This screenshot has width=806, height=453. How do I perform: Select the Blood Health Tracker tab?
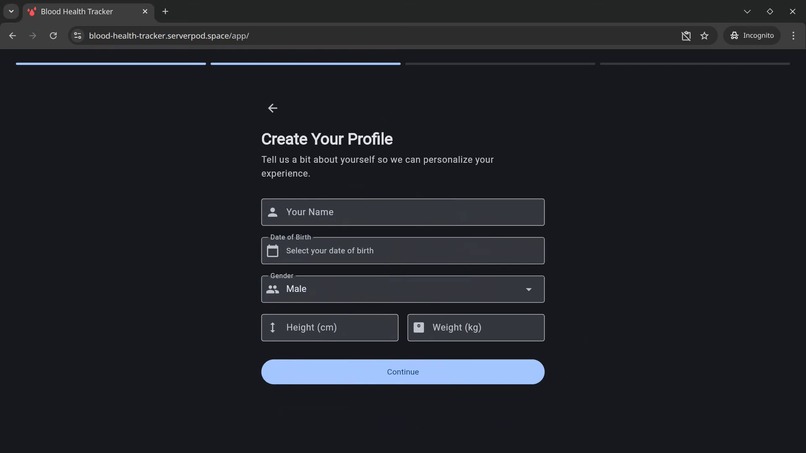(86, 11)
